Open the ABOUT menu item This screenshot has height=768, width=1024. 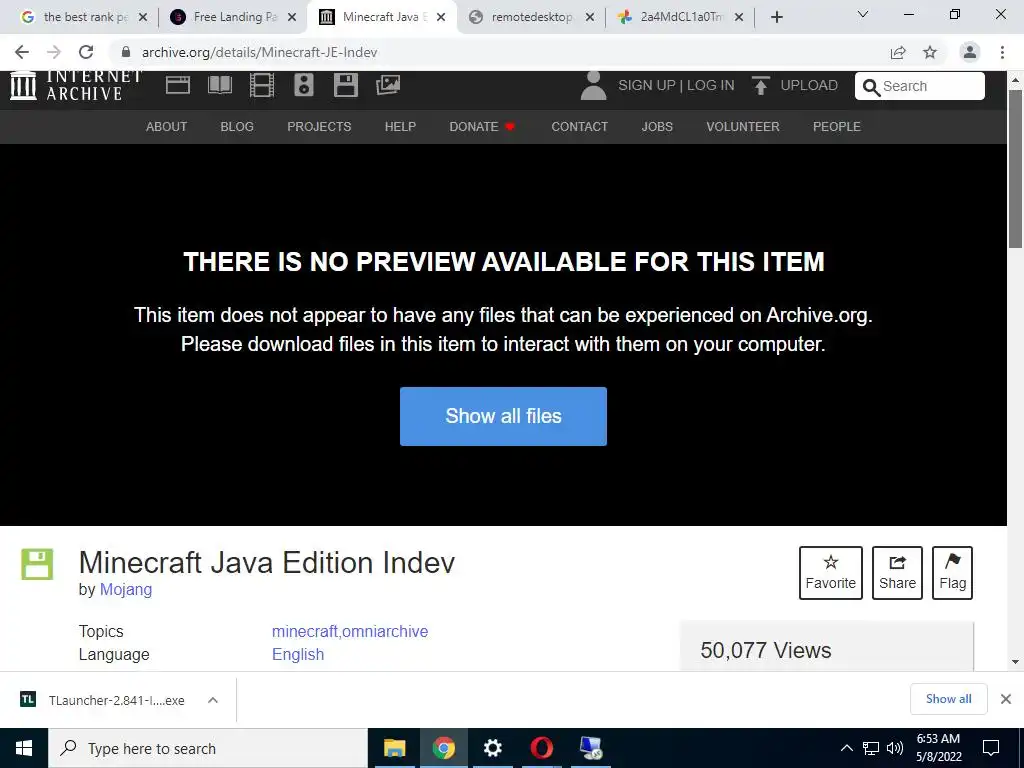click(x=167, y=127)
